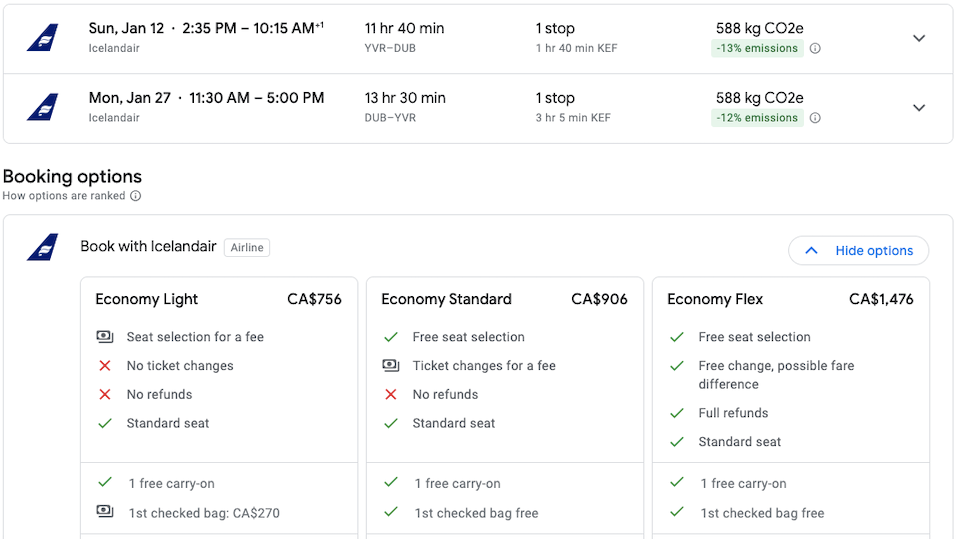The height and width of the screenshot is (539, 960).
Task: Collapse fares with the Hide options button
Action: 858,251
